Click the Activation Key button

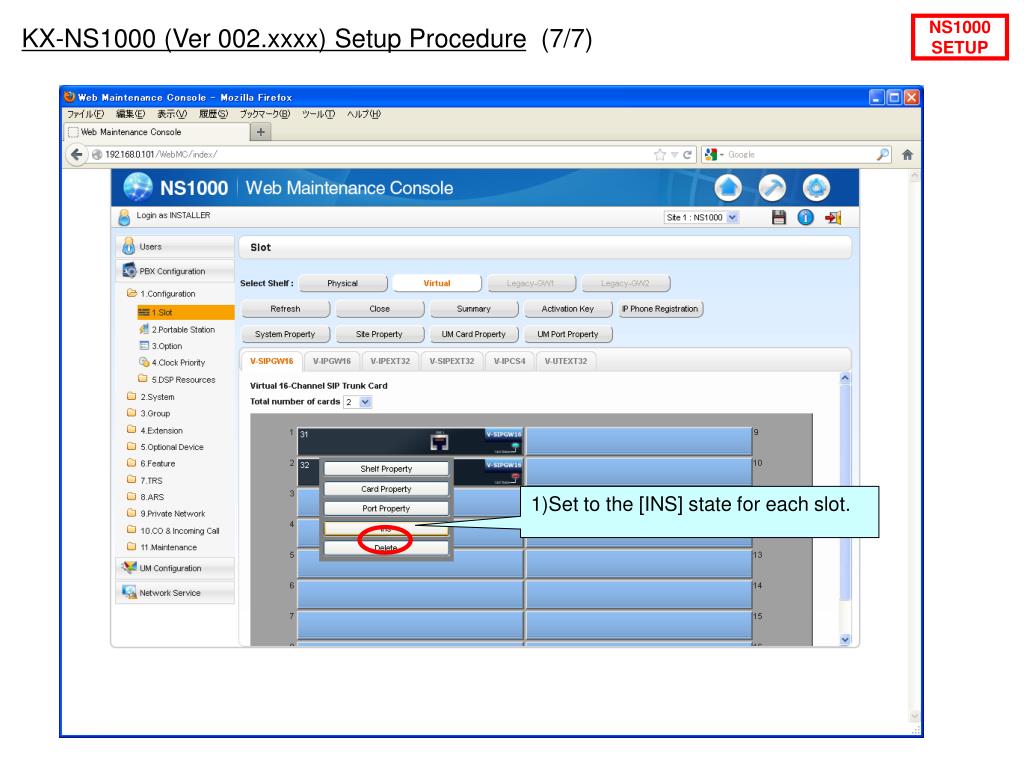coord(568,309)
